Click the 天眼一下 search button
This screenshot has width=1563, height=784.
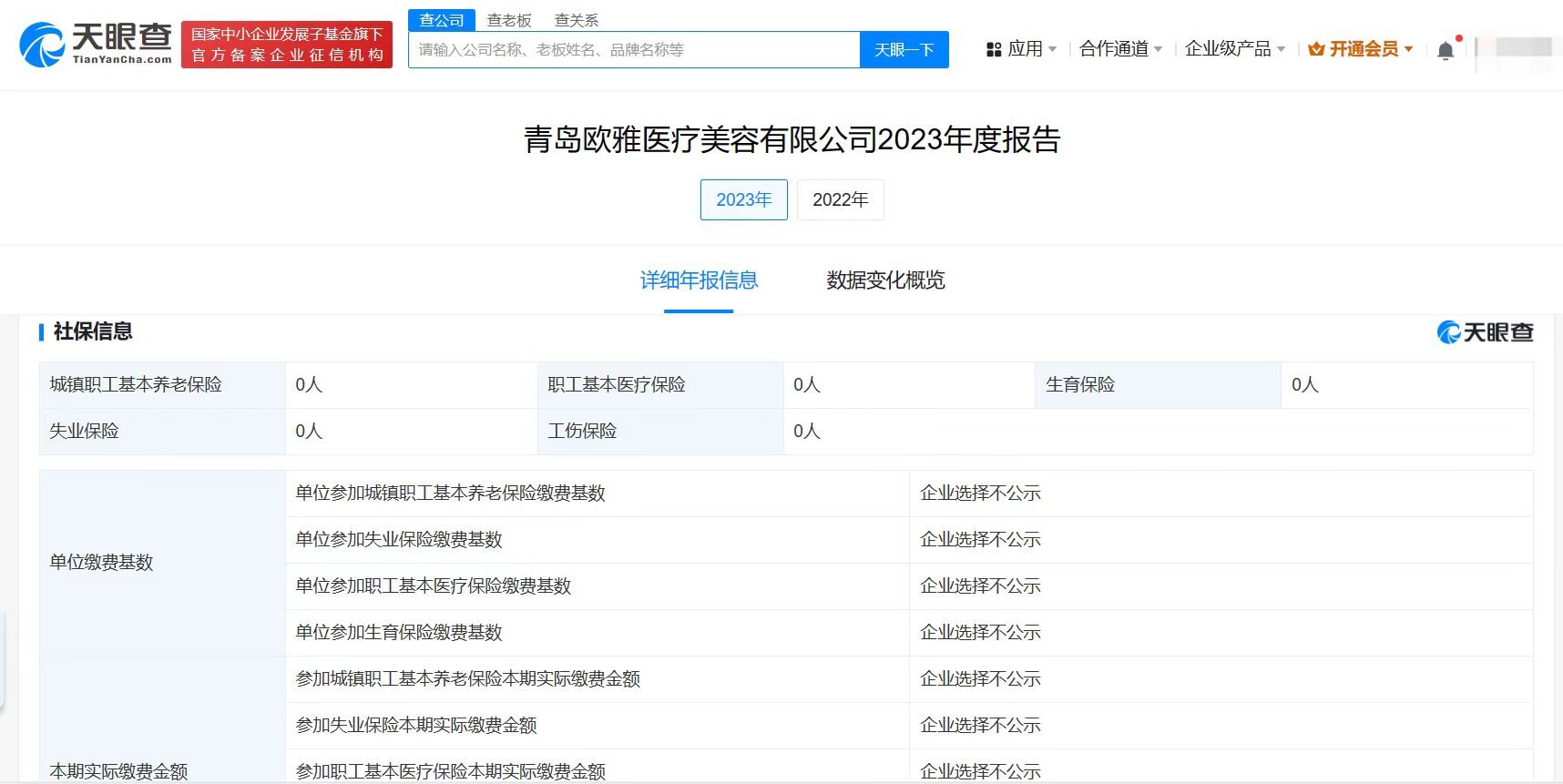(x=904, y=49)
